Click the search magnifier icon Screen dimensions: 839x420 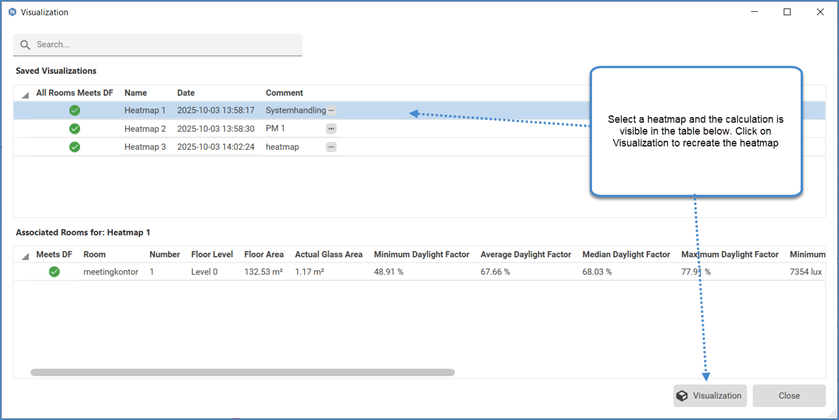(x=26, y=45)
